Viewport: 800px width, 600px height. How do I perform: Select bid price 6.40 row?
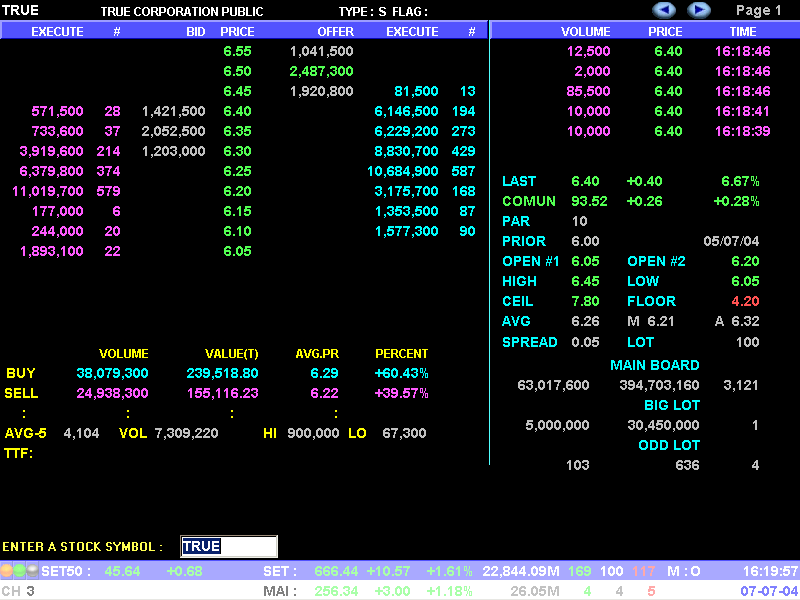pyautogui.click(x=237, y=111)
